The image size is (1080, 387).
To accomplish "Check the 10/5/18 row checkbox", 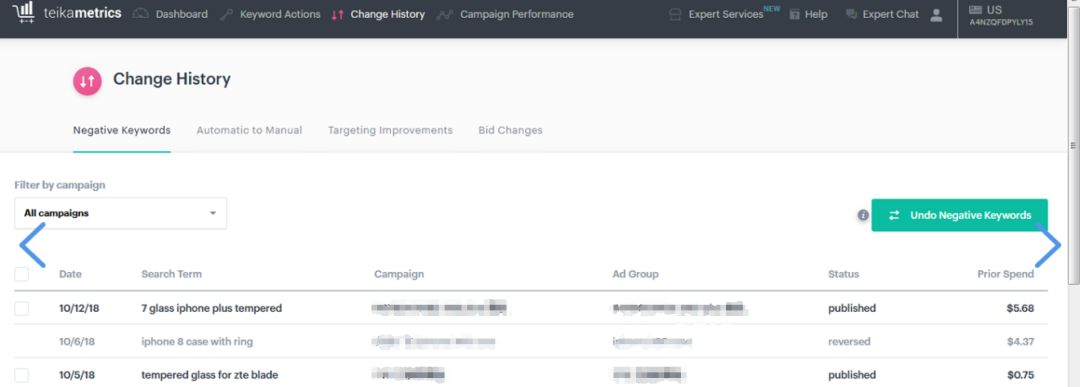I will [22, 375].
